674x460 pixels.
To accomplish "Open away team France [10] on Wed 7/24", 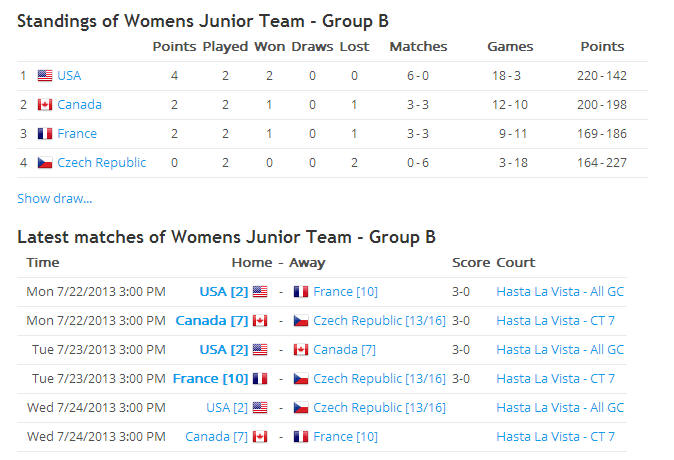I will (346, 437).
